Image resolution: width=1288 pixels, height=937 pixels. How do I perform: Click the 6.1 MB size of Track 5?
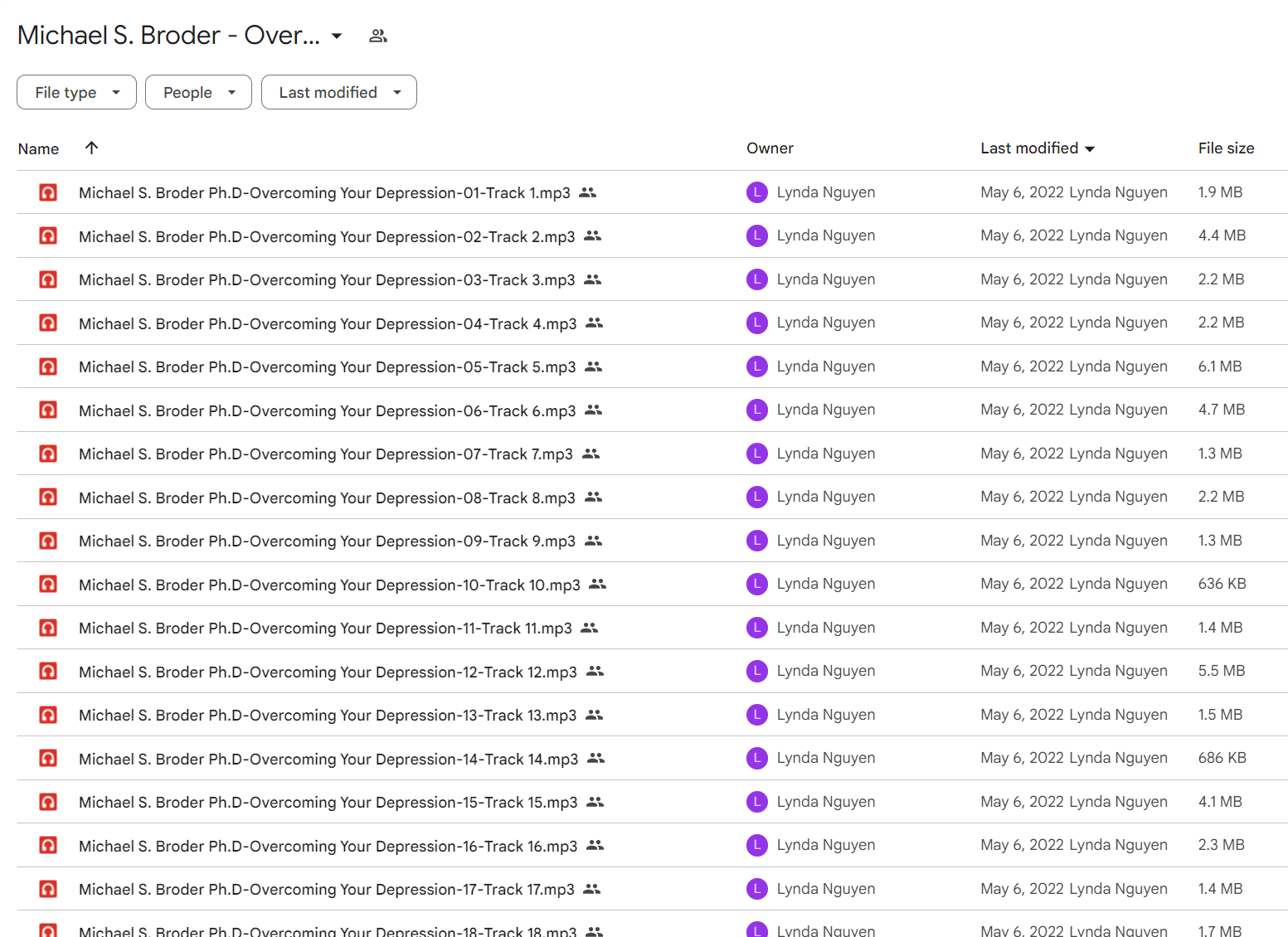[x=1219, y=367]
